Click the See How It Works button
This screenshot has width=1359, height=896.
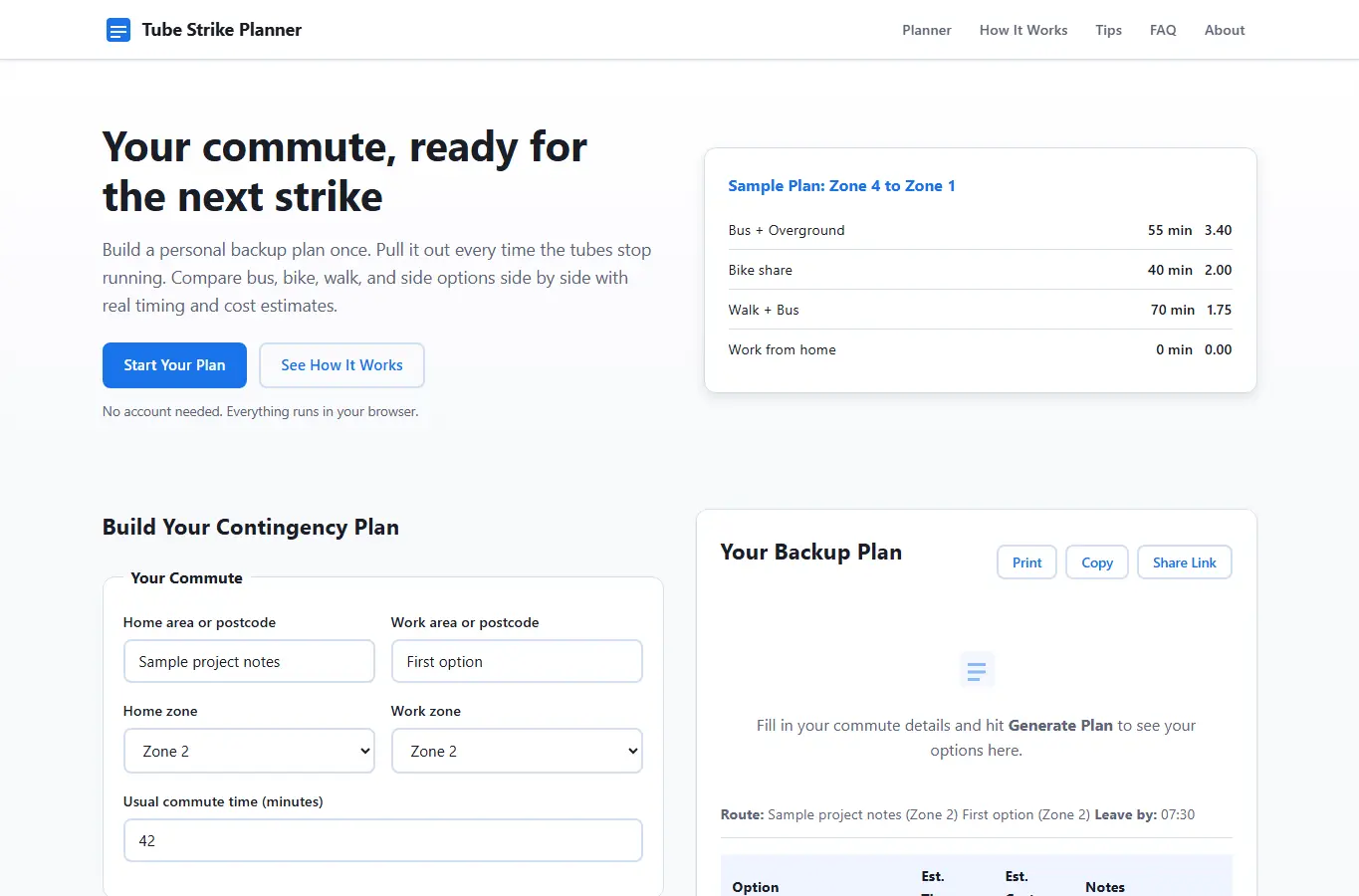coord(341,365)
